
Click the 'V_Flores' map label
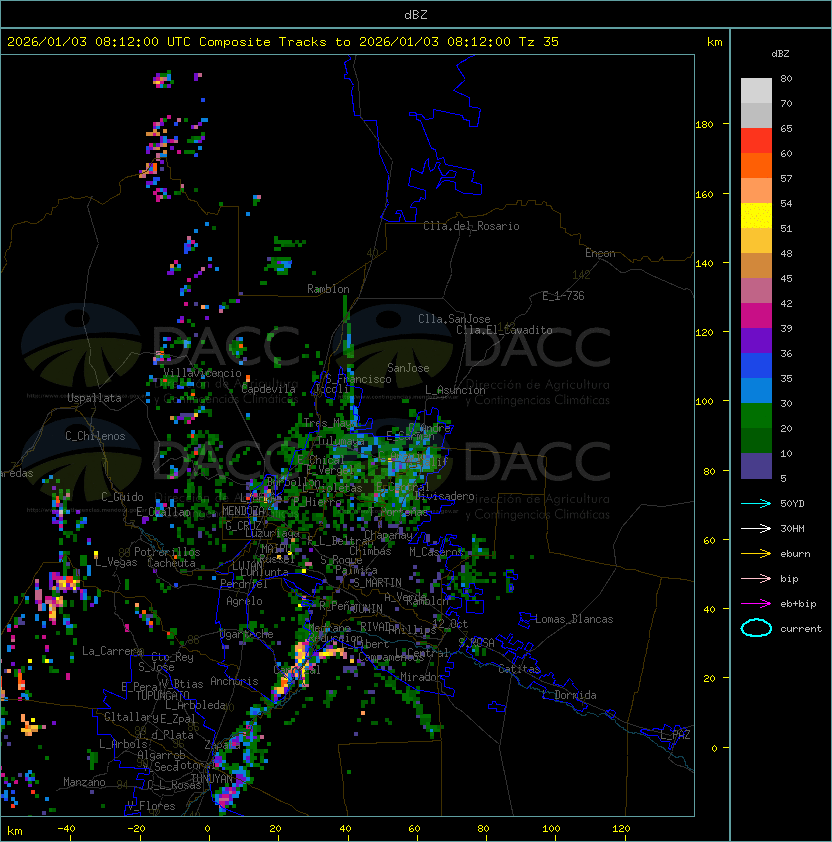pos(151,806)
